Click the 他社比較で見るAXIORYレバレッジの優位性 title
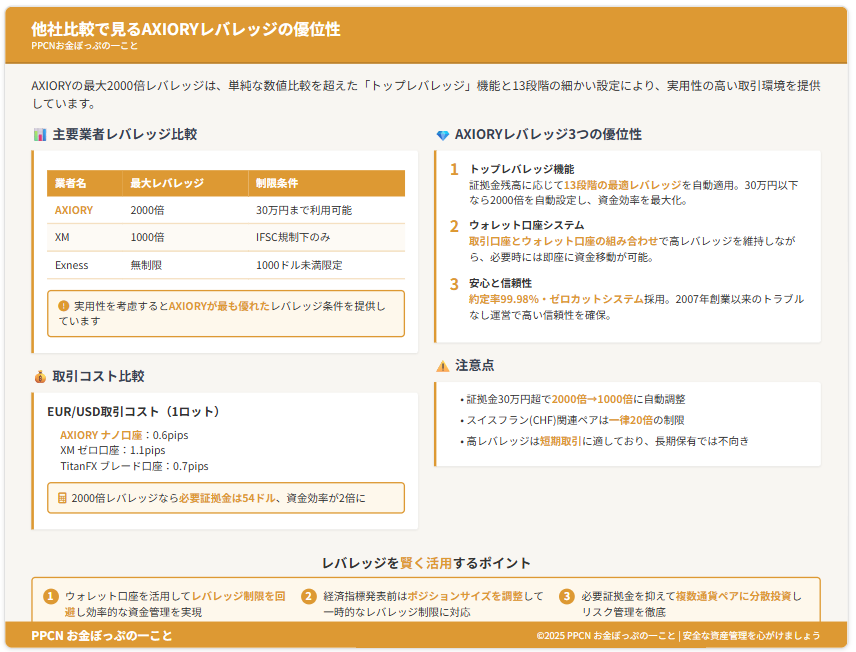The height and width of the screenshot is (652, 856). click(186, 29)
